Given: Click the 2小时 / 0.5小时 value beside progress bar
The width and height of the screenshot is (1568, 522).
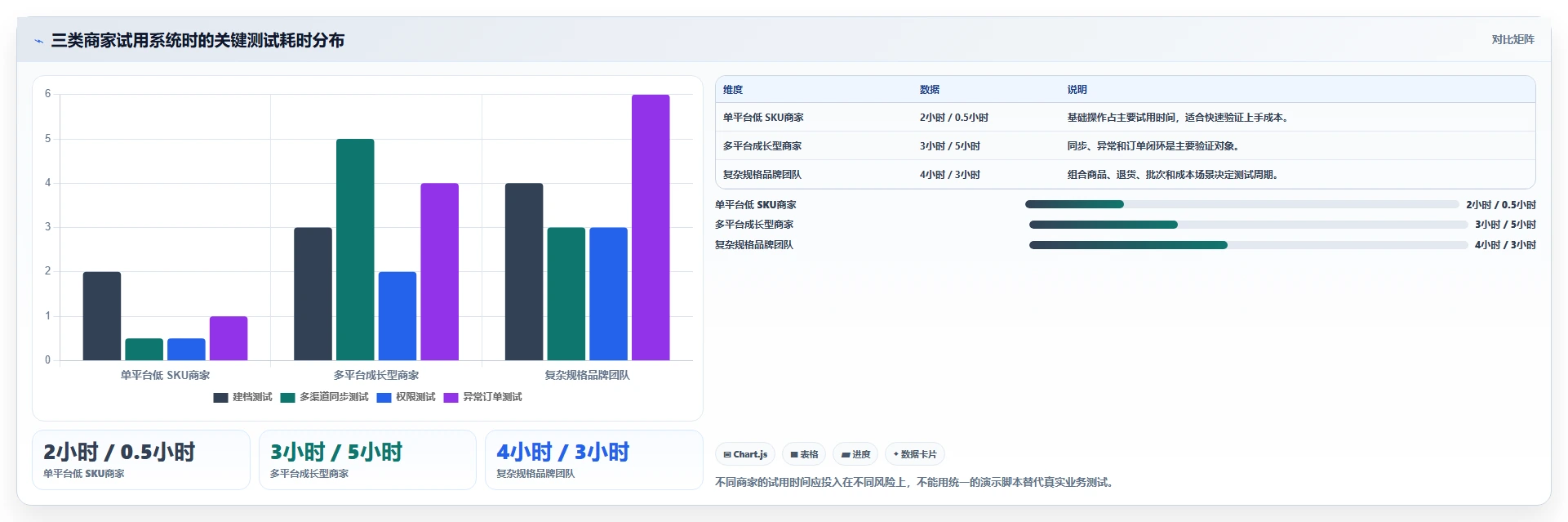Looking at the screenshot, I should pos(1501,205).
